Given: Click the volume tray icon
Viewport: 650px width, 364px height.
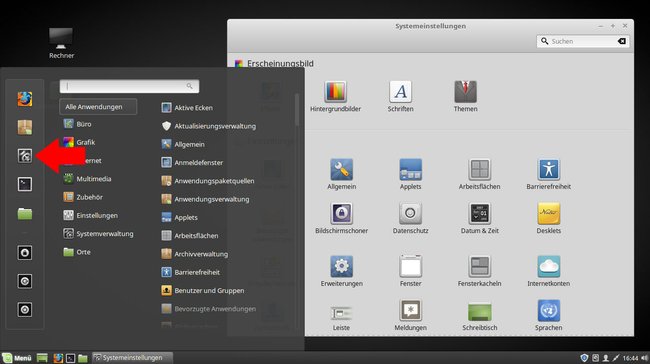Looking at the screenshot, I should pos(644,358).
